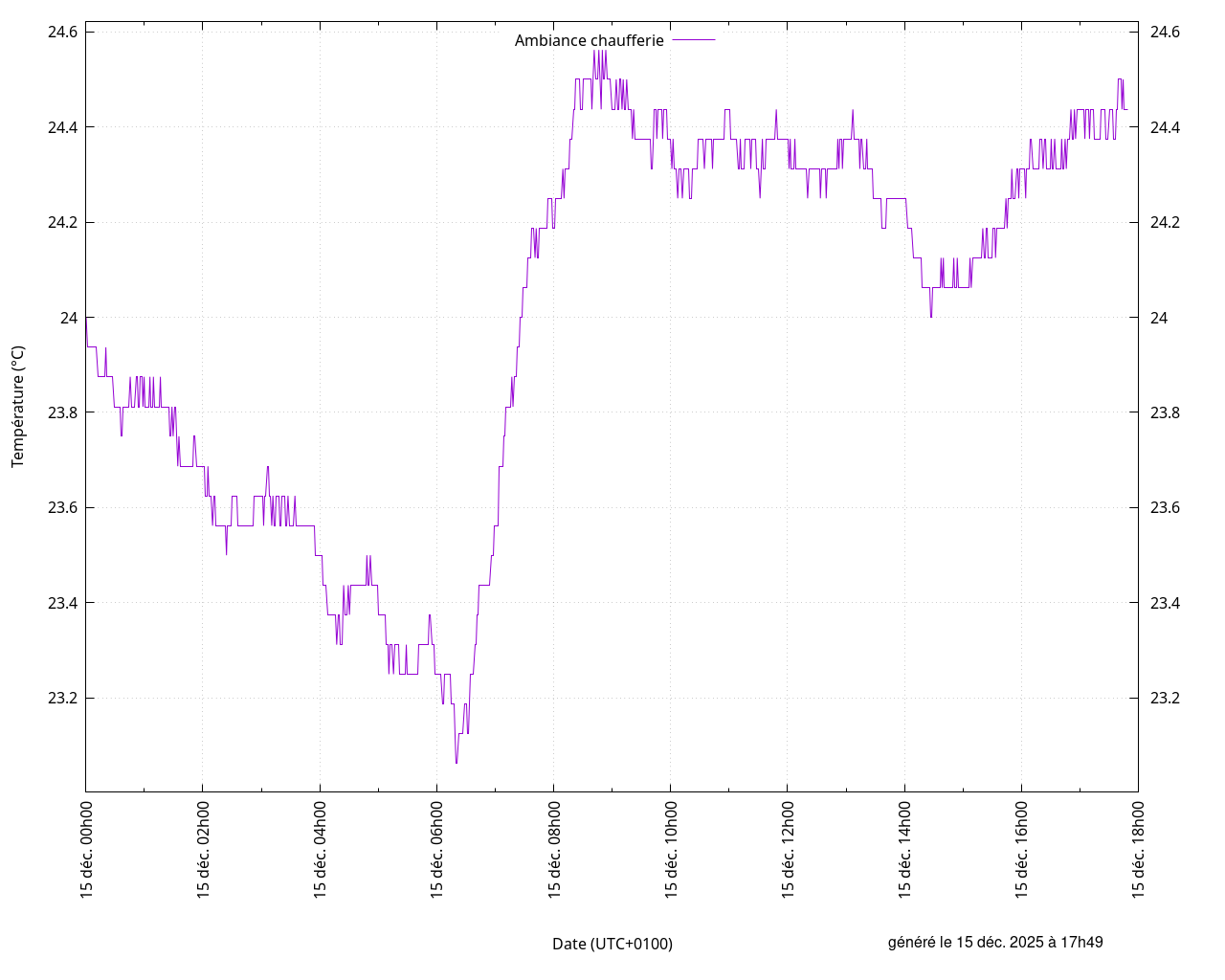Click the generation timestamp text at bottom right
Screen dimensions: 1225x980
(x=995, y=942)
